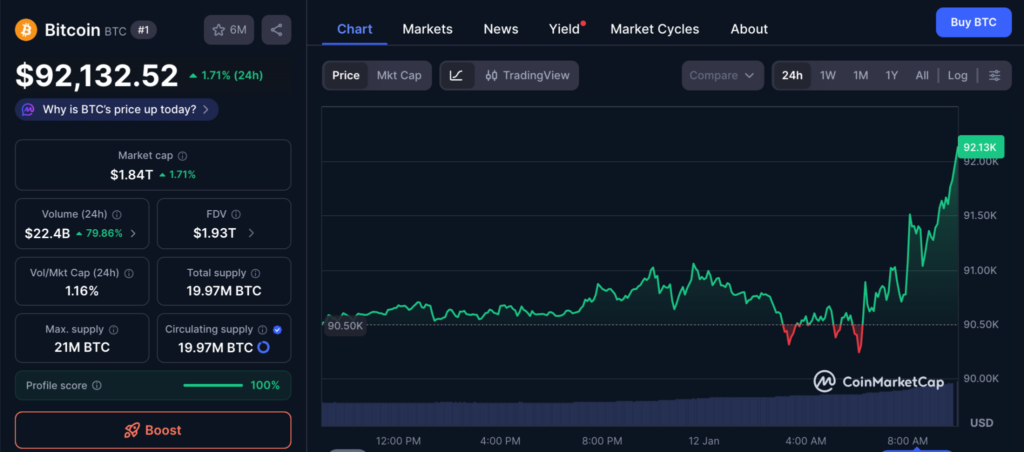This screenshot has height=452, width=1024.
Task: Click the Bitcoin logo icon
Action: (x=26, y=30)
